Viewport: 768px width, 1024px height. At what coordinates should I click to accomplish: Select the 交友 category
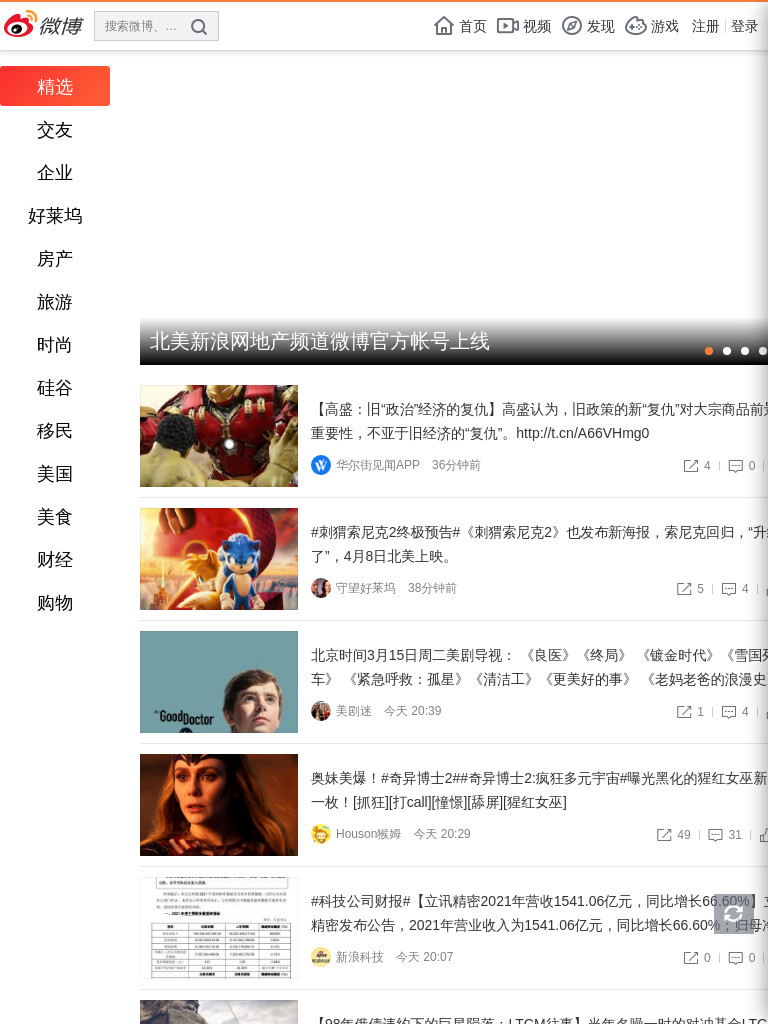(55, 130)
